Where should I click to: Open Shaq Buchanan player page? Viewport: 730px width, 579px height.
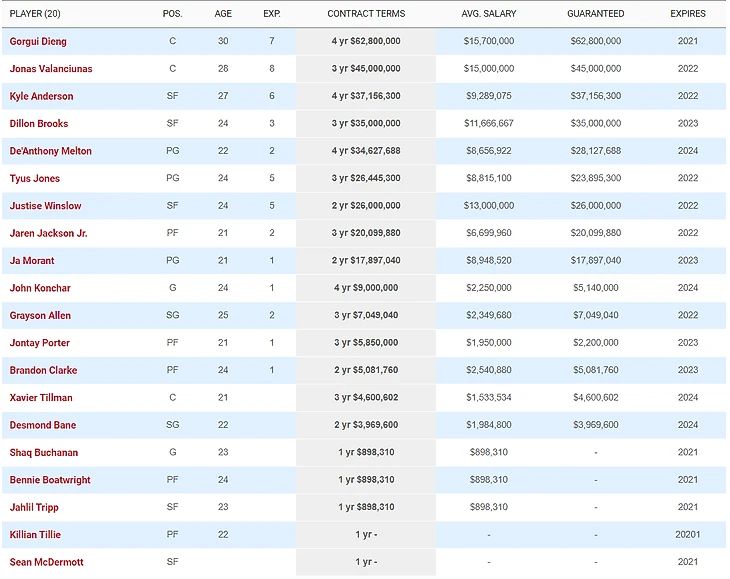pos(44,453)
